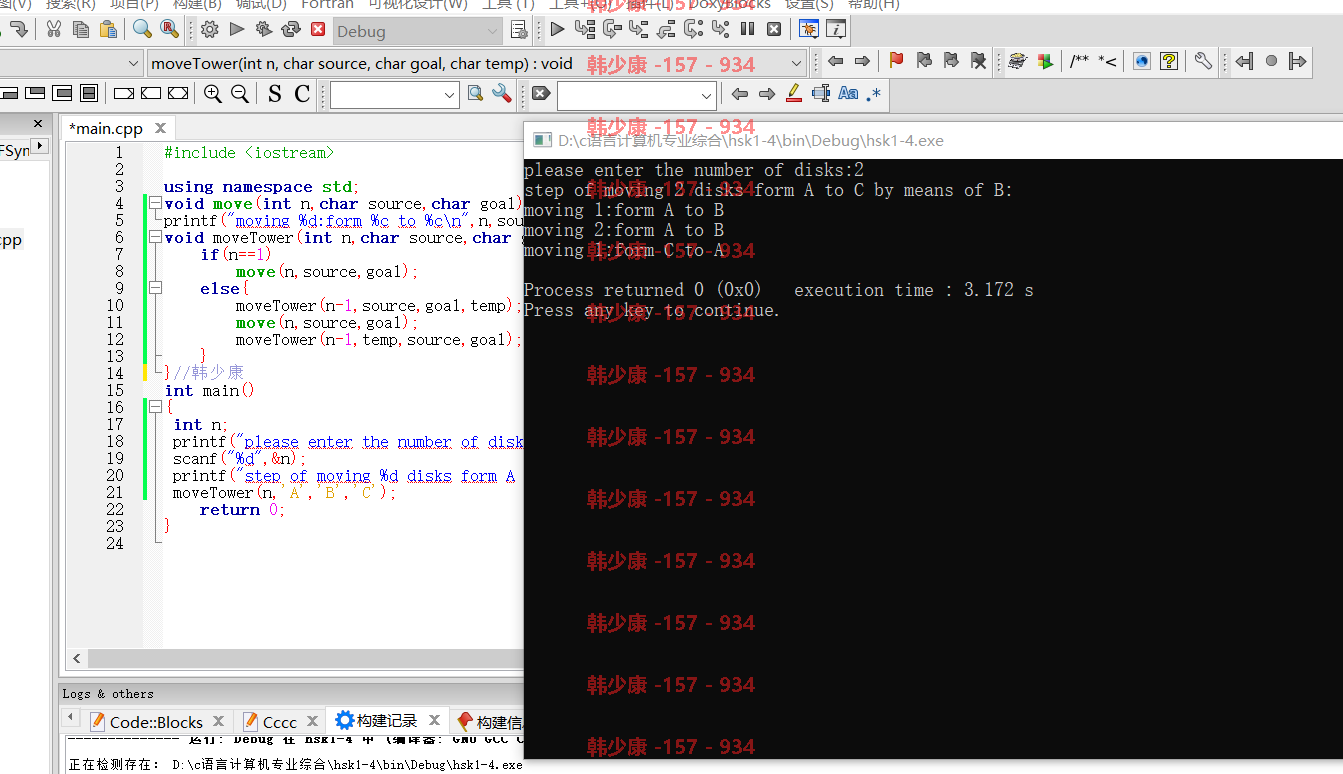This screenshot has height=774, width=1343.
Task: Collapse the fold marker at line 4
Action: coord(155,204)
